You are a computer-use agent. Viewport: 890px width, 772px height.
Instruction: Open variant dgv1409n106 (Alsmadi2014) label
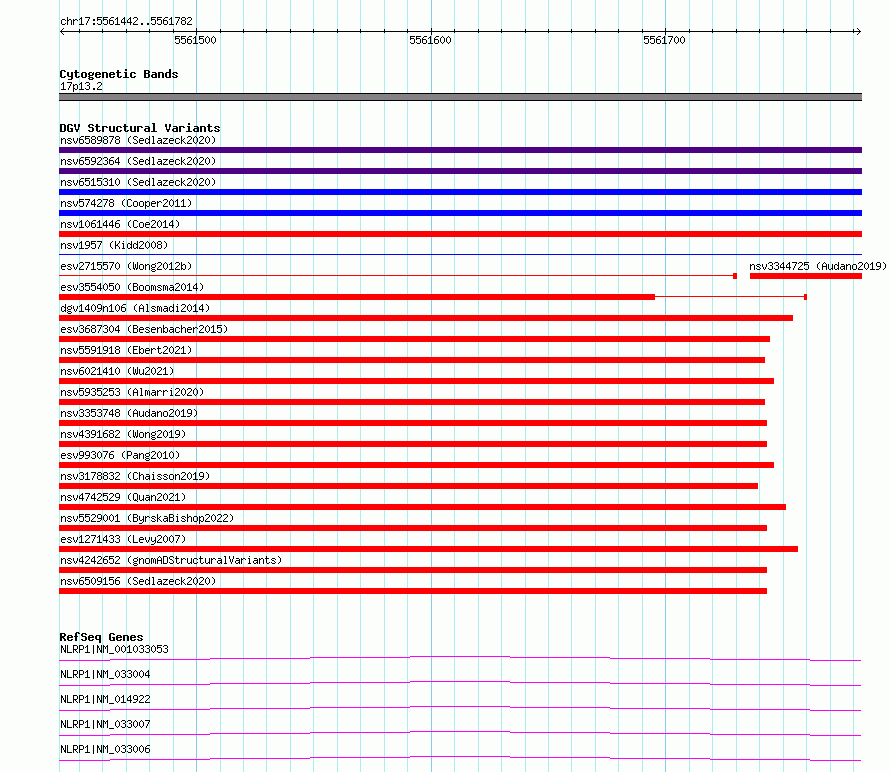coord(135,308)
